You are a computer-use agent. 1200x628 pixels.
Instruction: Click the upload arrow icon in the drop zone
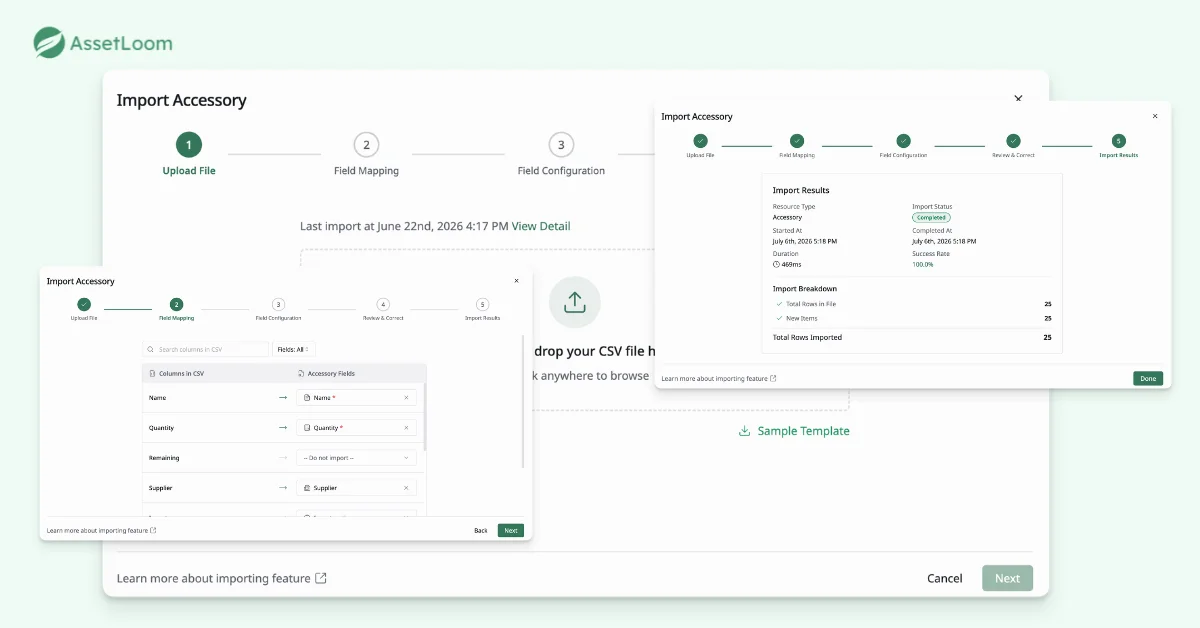(575, 302)
